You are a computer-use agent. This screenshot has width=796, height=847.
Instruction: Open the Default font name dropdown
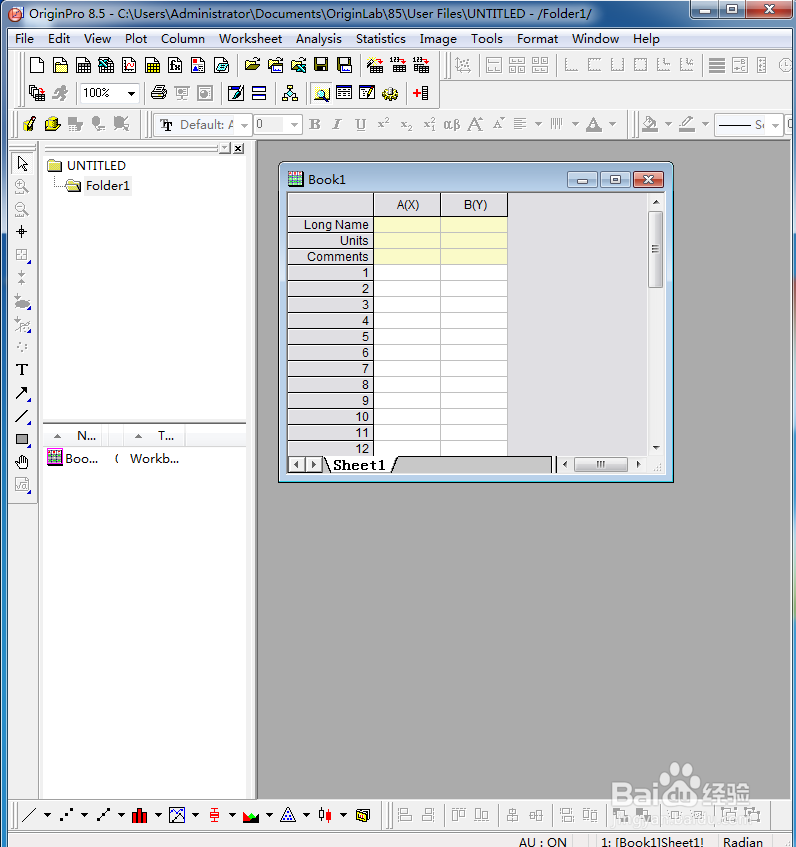coord(244,125)
